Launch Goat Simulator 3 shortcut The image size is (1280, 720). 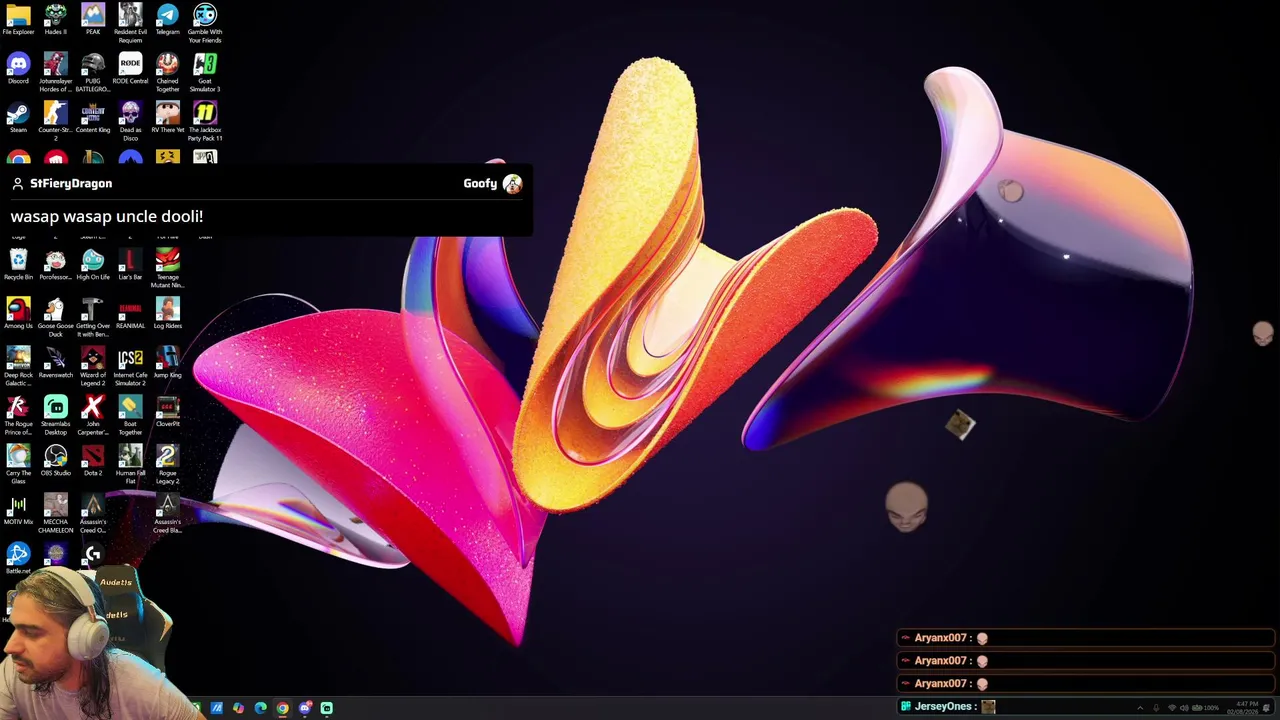pyautogui.click(x=205, y=73)
